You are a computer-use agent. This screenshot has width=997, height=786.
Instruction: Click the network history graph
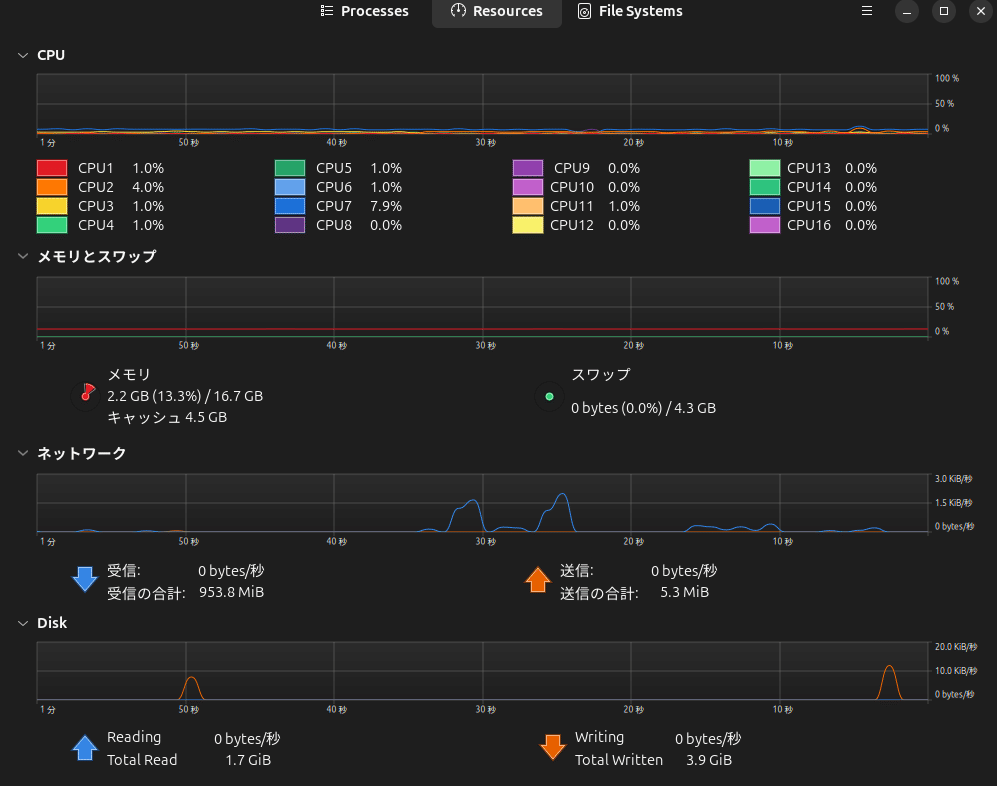[483, 503]
